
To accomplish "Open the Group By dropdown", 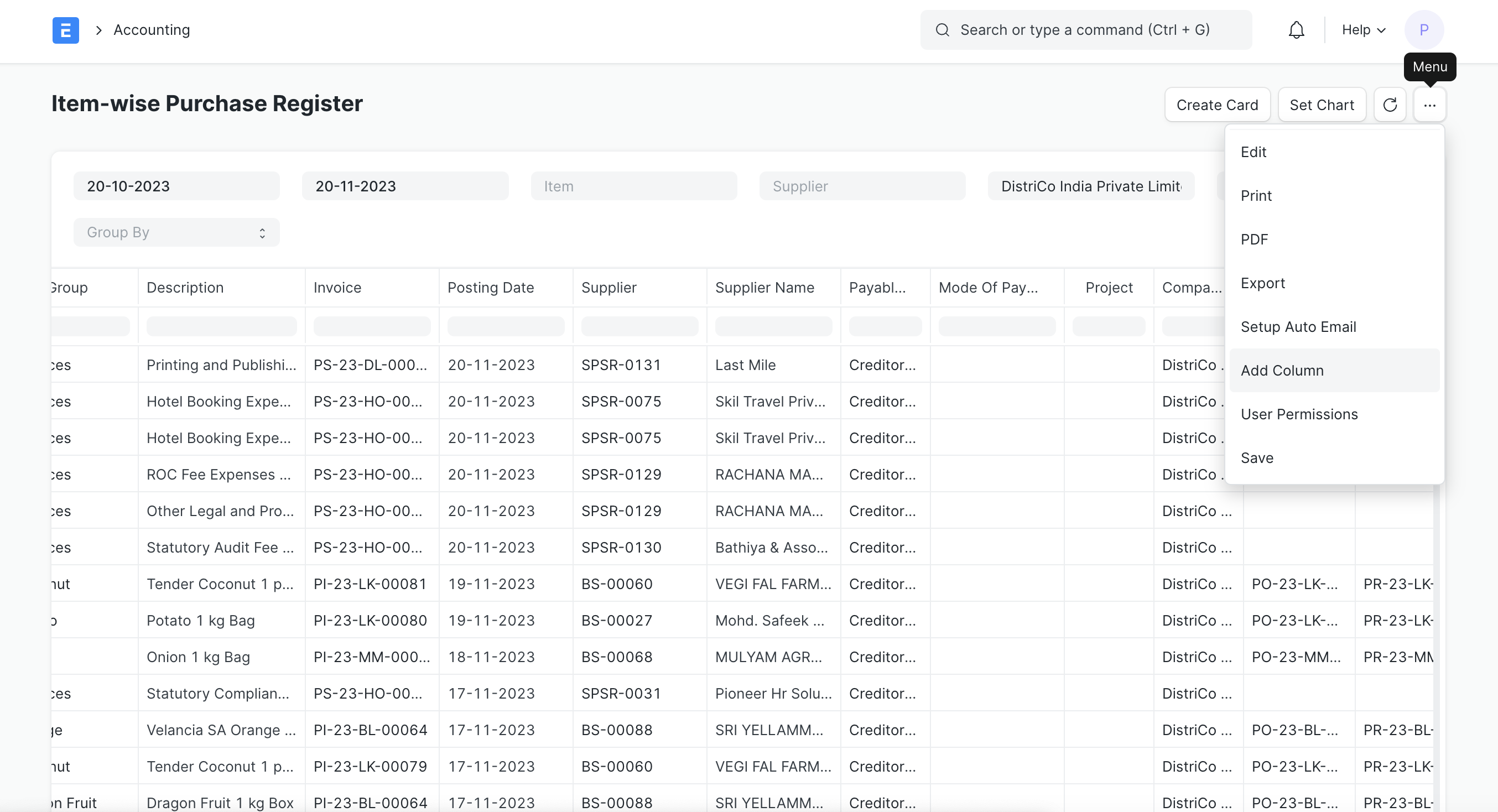I will pos(176,232).
